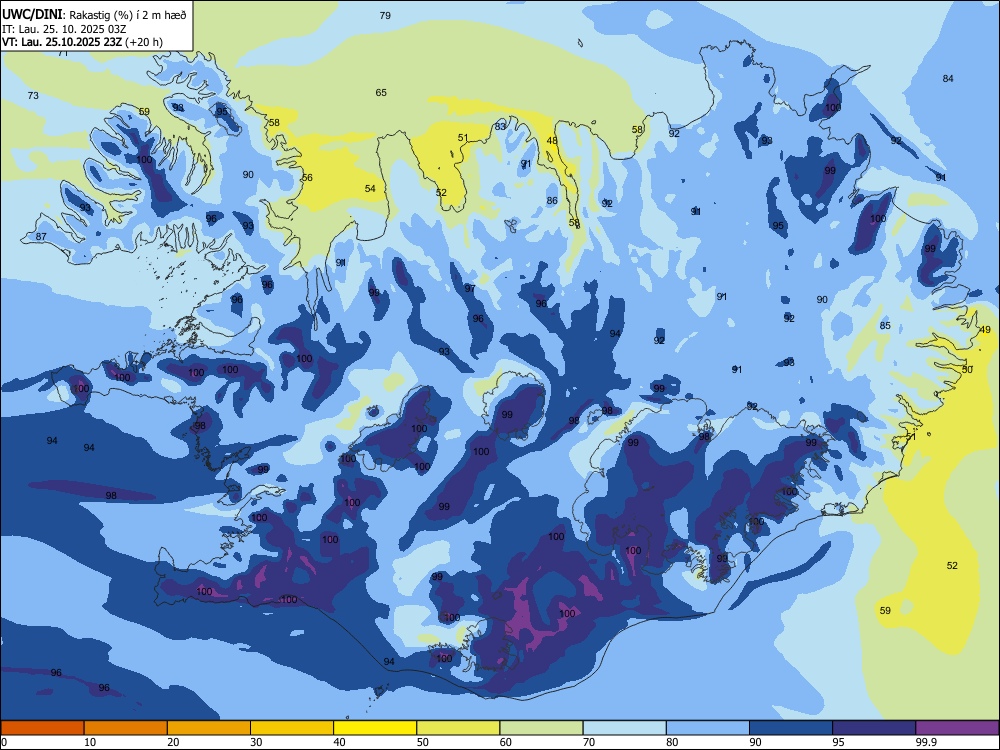This screenshot has width=1000, height=750.
Task: Click the legend label '99.9'
Action: (925, 742)
